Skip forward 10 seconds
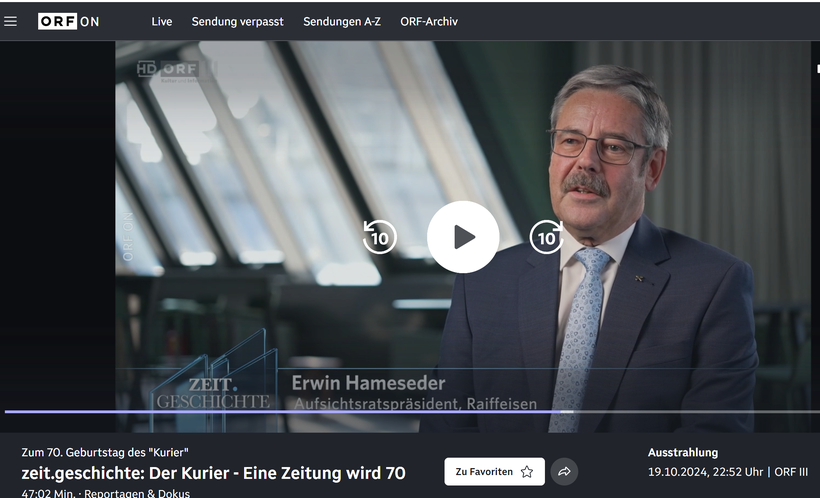The image size is (820, 498). pyautogui.click(x=546, y=237)
